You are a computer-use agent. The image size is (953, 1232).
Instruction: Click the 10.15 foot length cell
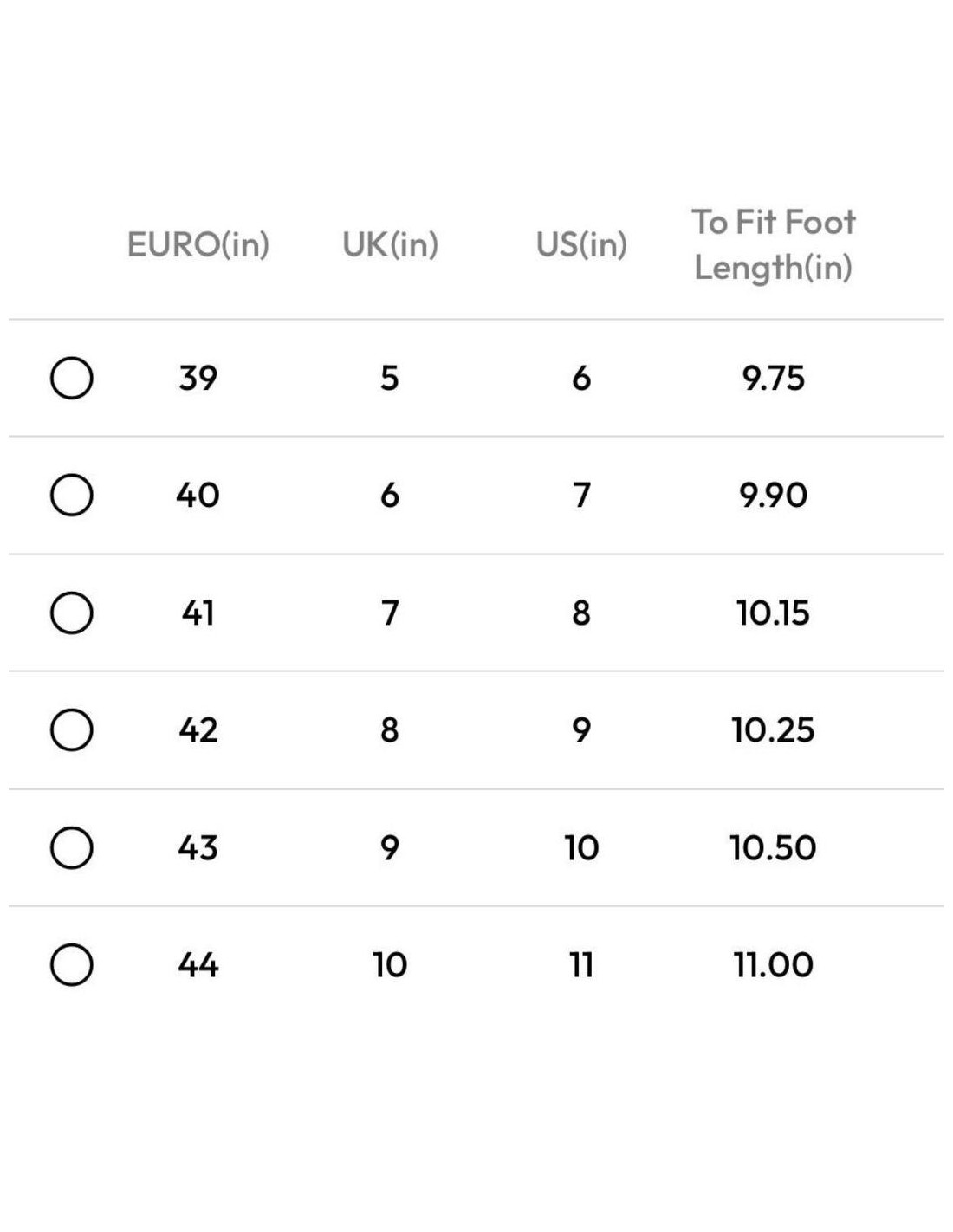(x=773, y=613)
